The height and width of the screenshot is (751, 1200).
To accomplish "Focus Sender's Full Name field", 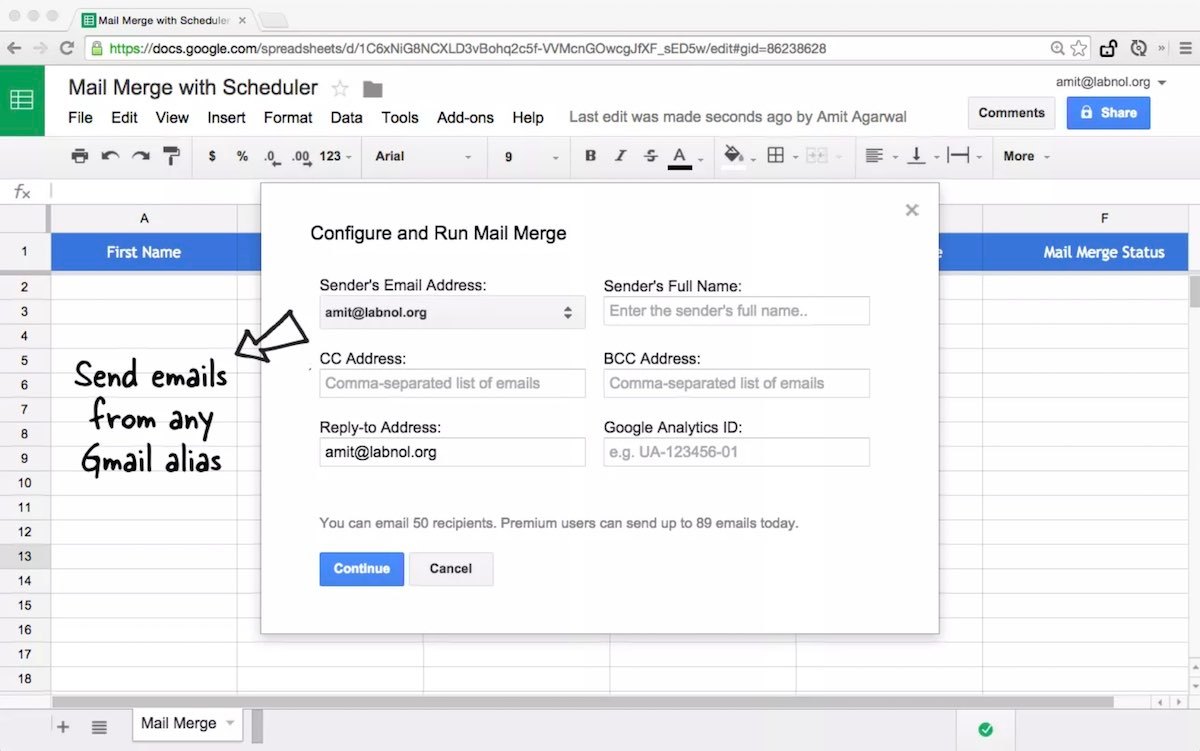I will [737, 311].
